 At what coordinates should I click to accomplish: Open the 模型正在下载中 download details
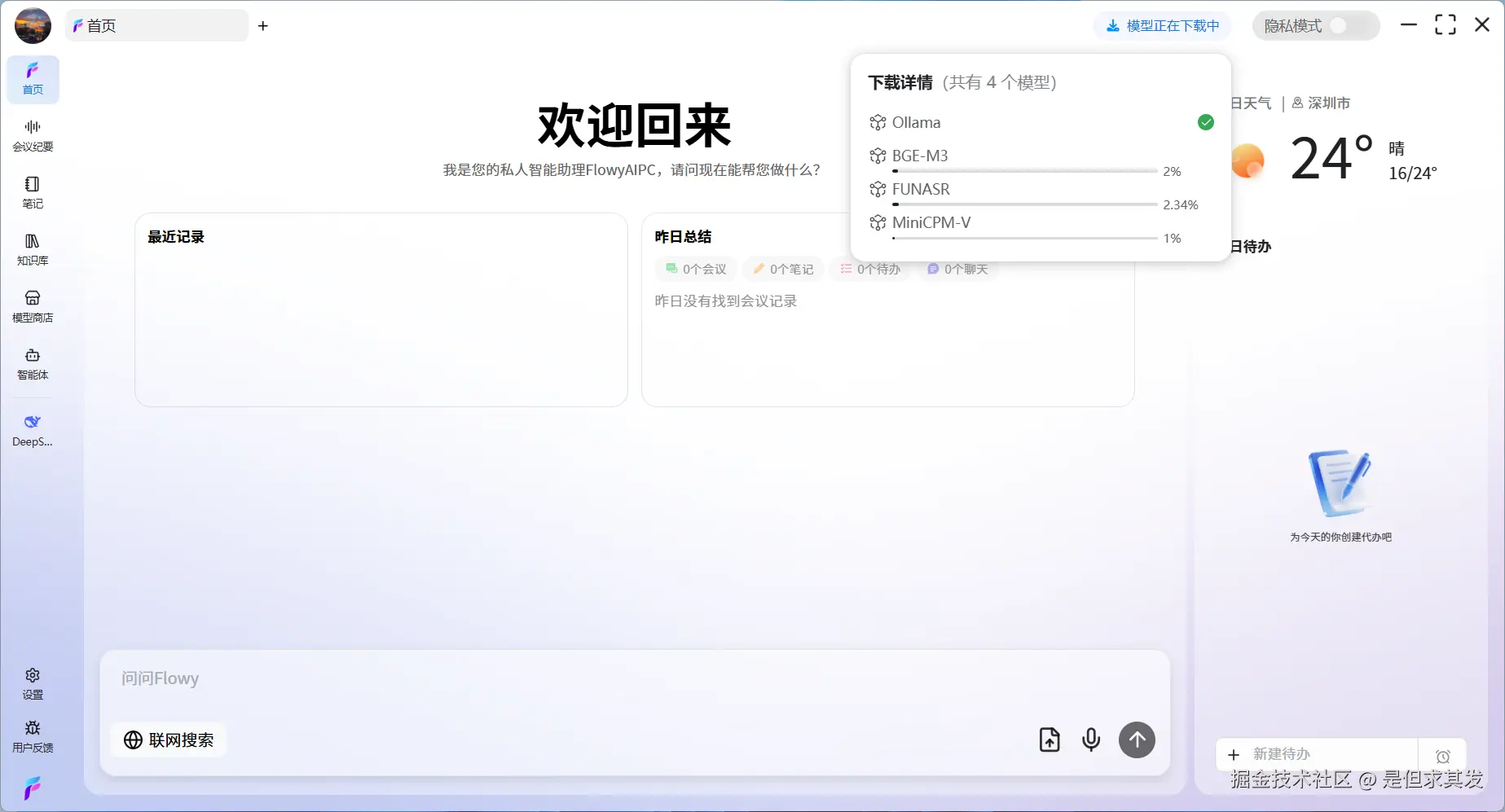pos(1162,25)
